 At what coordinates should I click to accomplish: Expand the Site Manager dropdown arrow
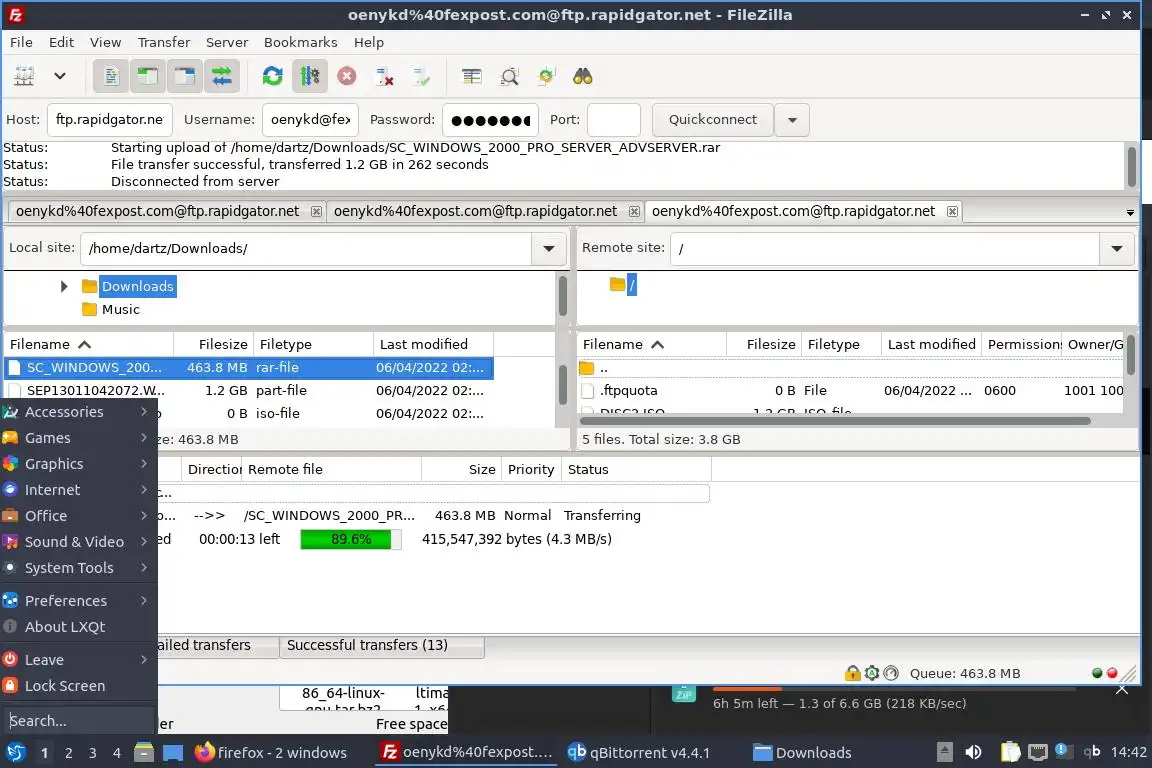[60, 76]
